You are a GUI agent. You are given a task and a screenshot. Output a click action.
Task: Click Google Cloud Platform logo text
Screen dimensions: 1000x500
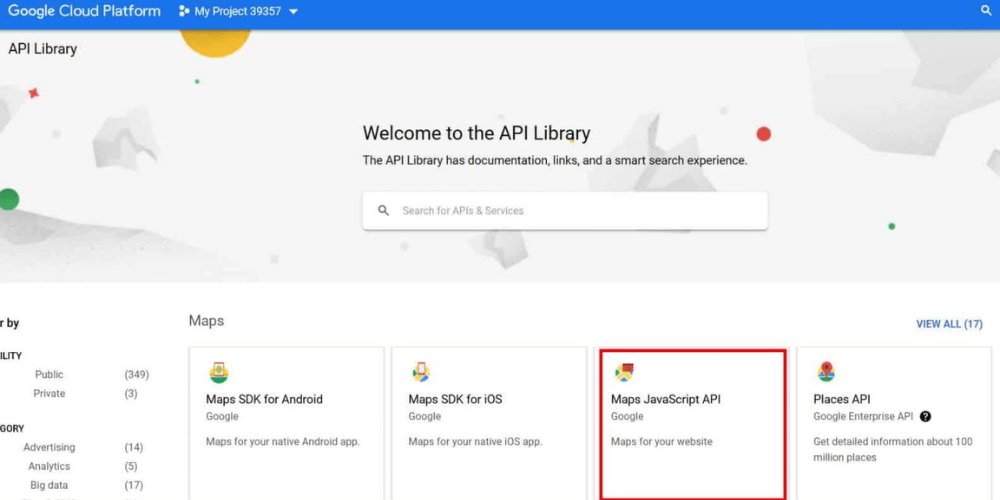tap(84, 11)
